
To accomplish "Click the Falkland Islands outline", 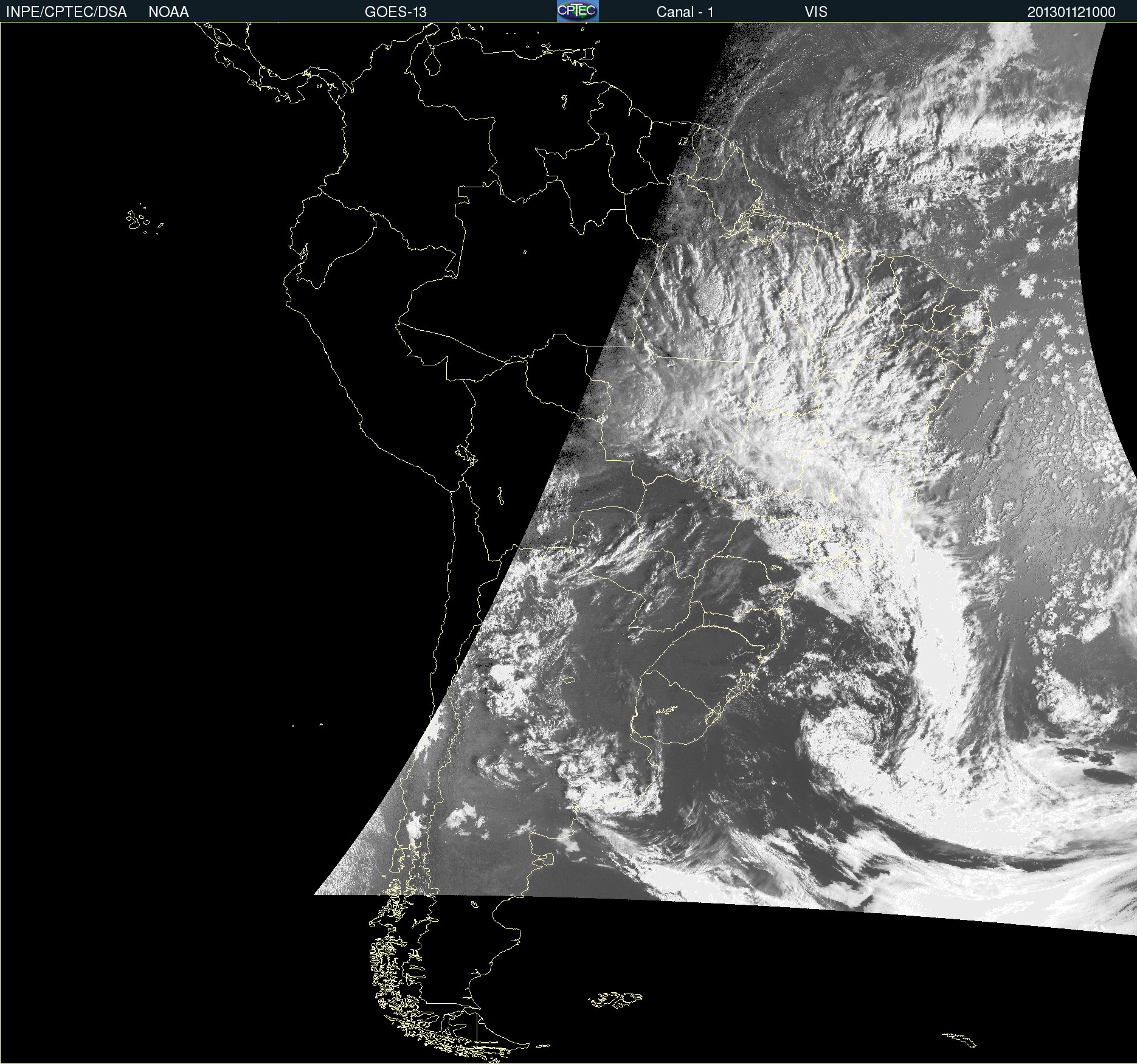I will [x=615, y=1000].
